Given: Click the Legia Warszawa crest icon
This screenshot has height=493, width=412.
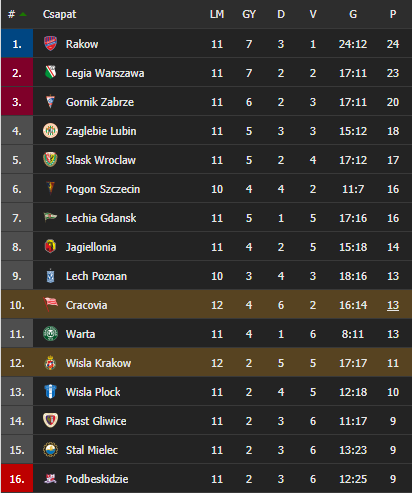Looking at the screenshot, I should 50,73.
